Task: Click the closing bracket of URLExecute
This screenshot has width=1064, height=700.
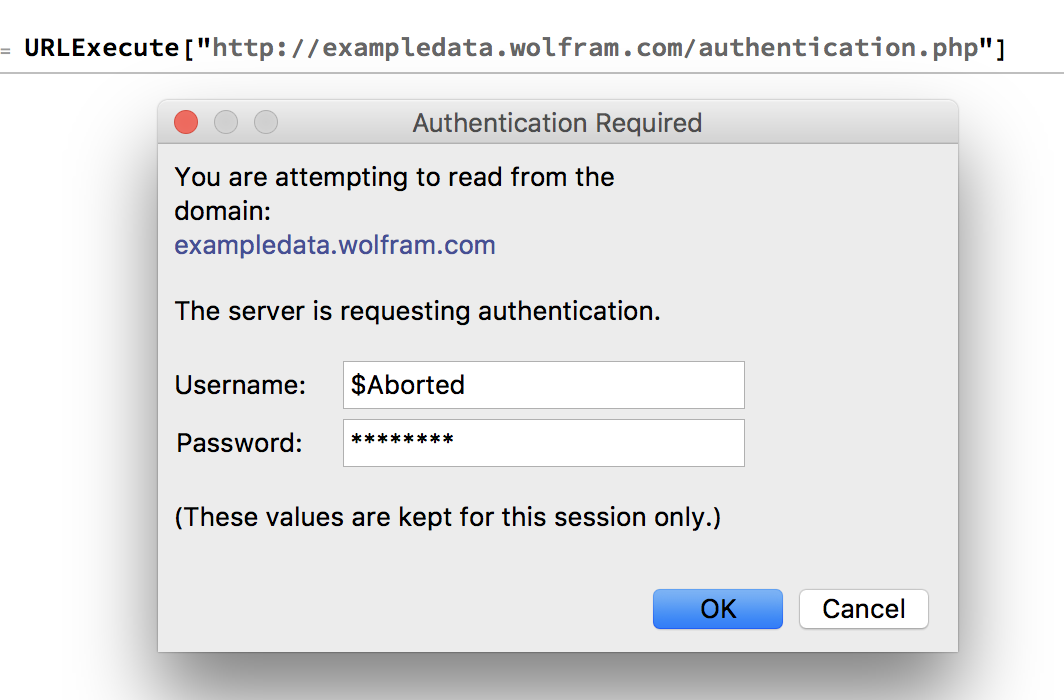Action: point(1000,48)
